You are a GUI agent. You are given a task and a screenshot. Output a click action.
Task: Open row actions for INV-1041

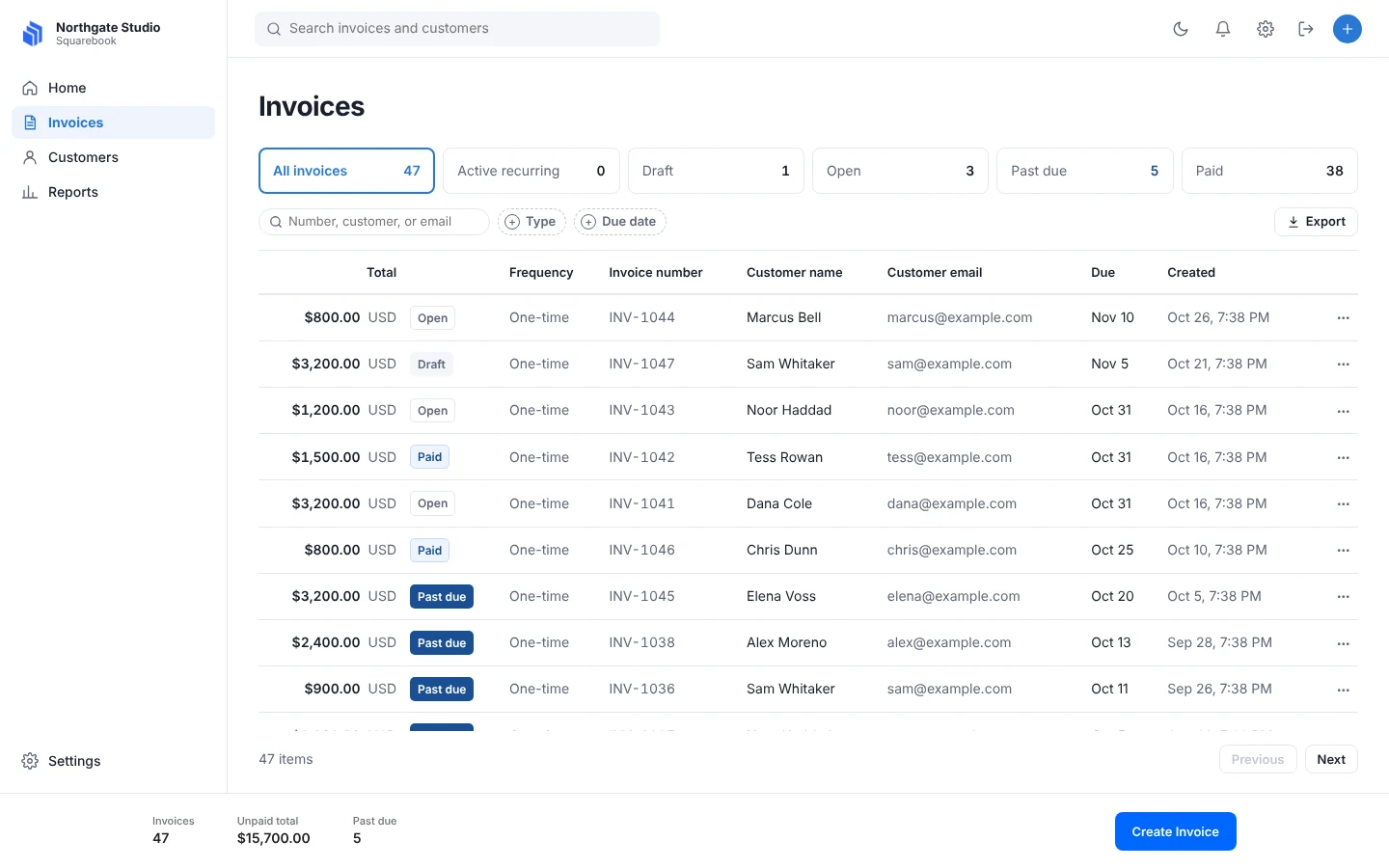pos(1344,503)
